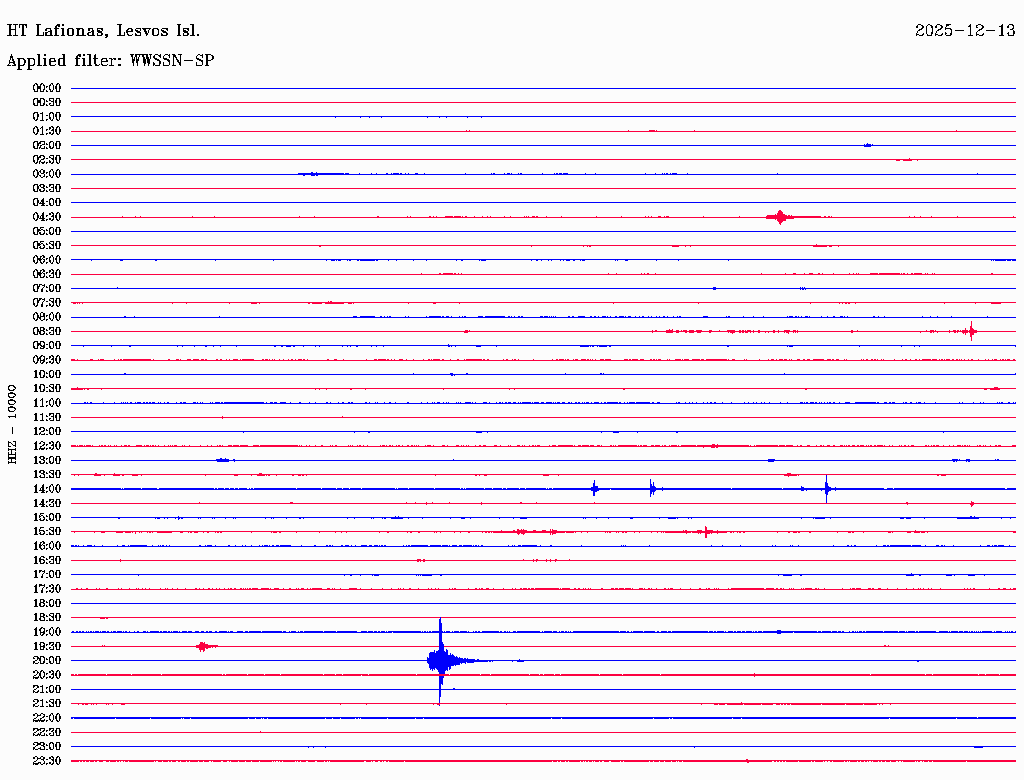Select the 19:30 time label

[x=47, y=647]
